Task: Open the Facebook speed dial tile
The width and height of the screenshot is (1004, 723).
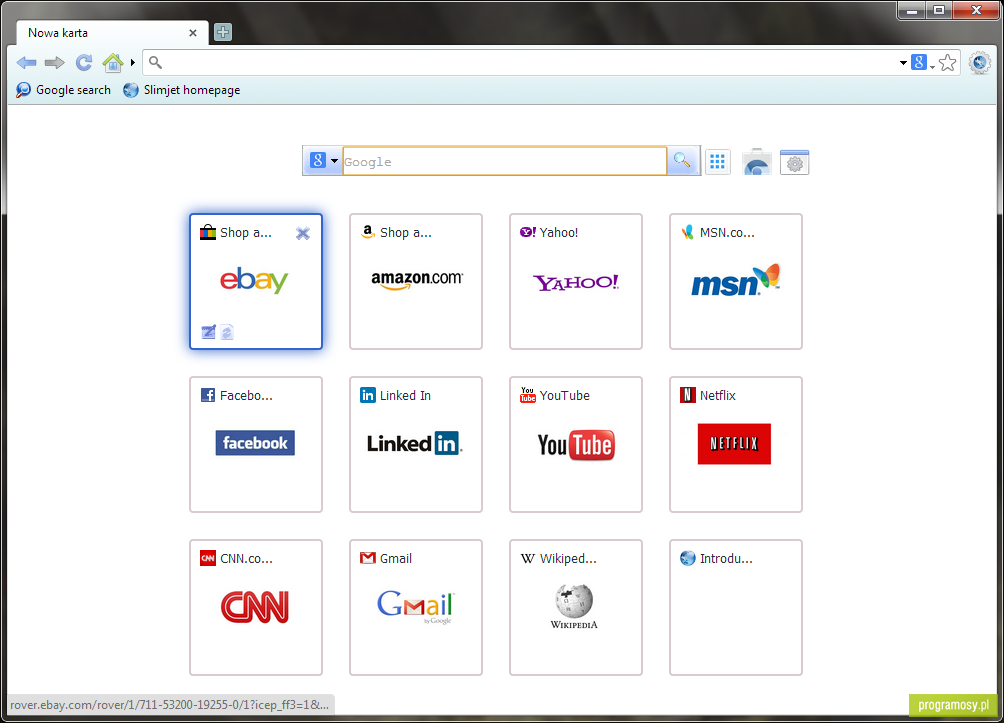Action: [255, 444]
